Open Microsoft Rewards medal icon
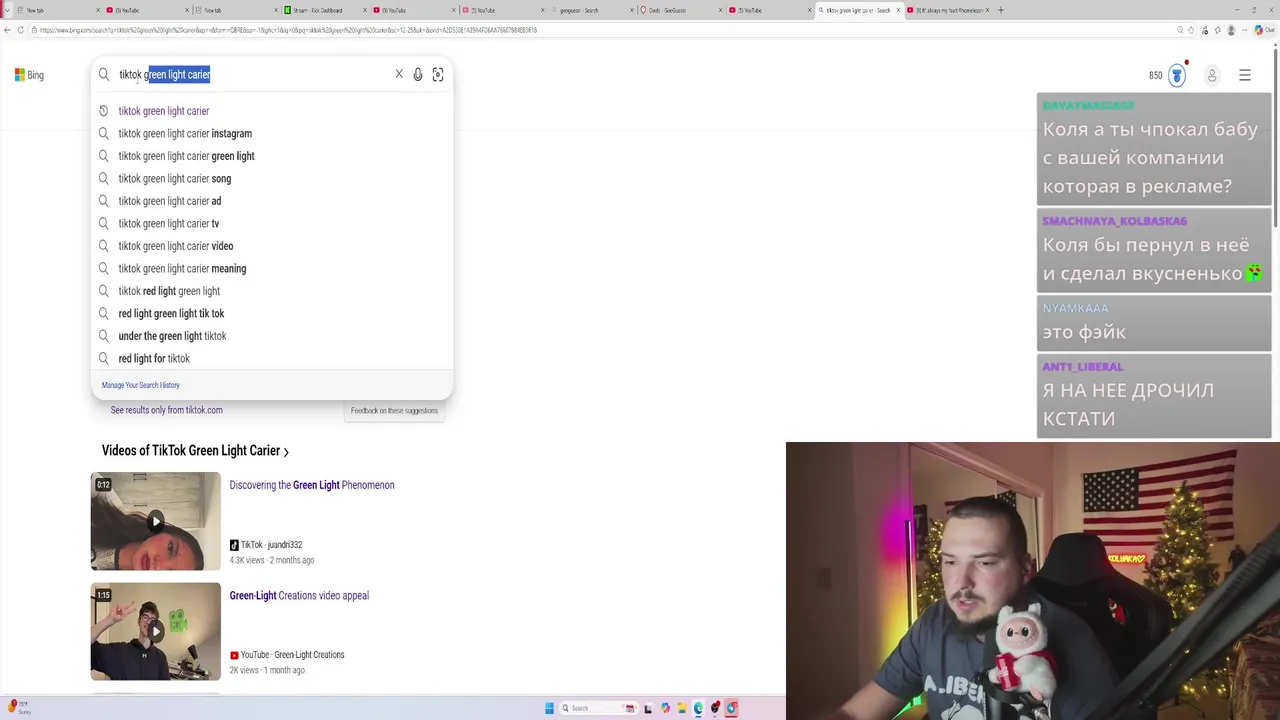This screenshot has width=1280, height=720. [x=1177, y=75]
